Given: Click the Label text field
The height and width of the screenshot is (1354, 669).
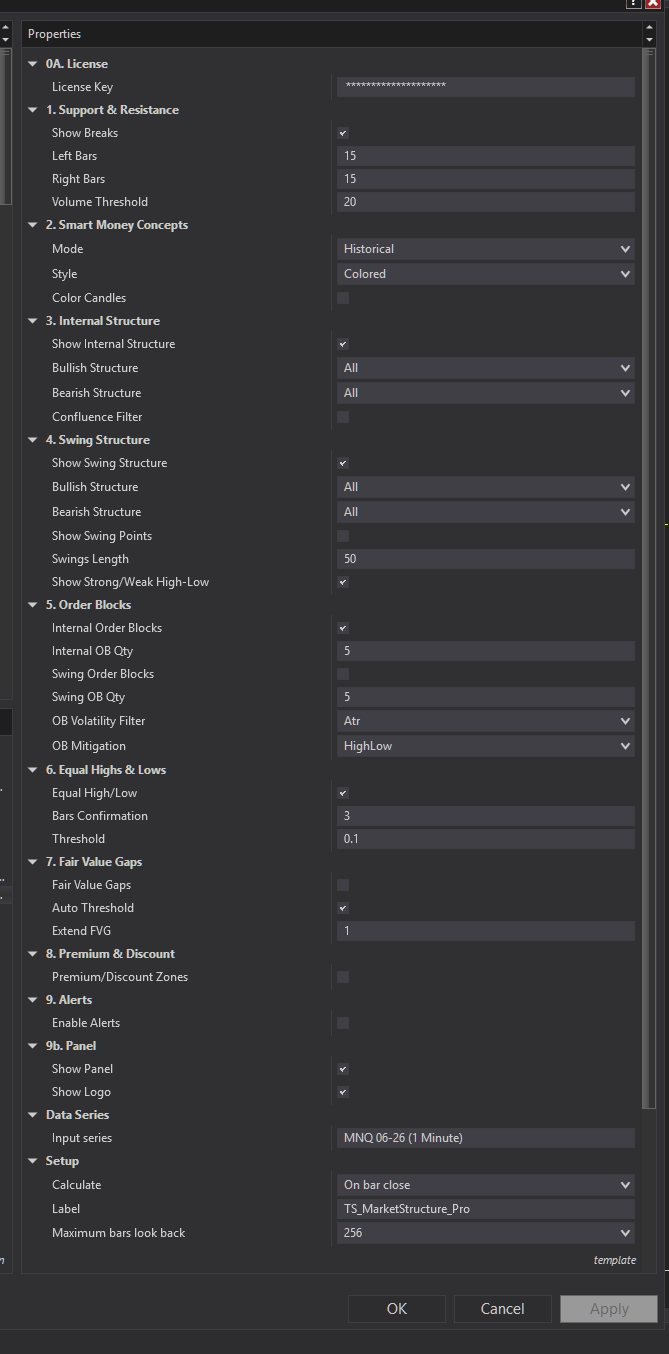Looking at the screenshot, I should pos(486,1209).
